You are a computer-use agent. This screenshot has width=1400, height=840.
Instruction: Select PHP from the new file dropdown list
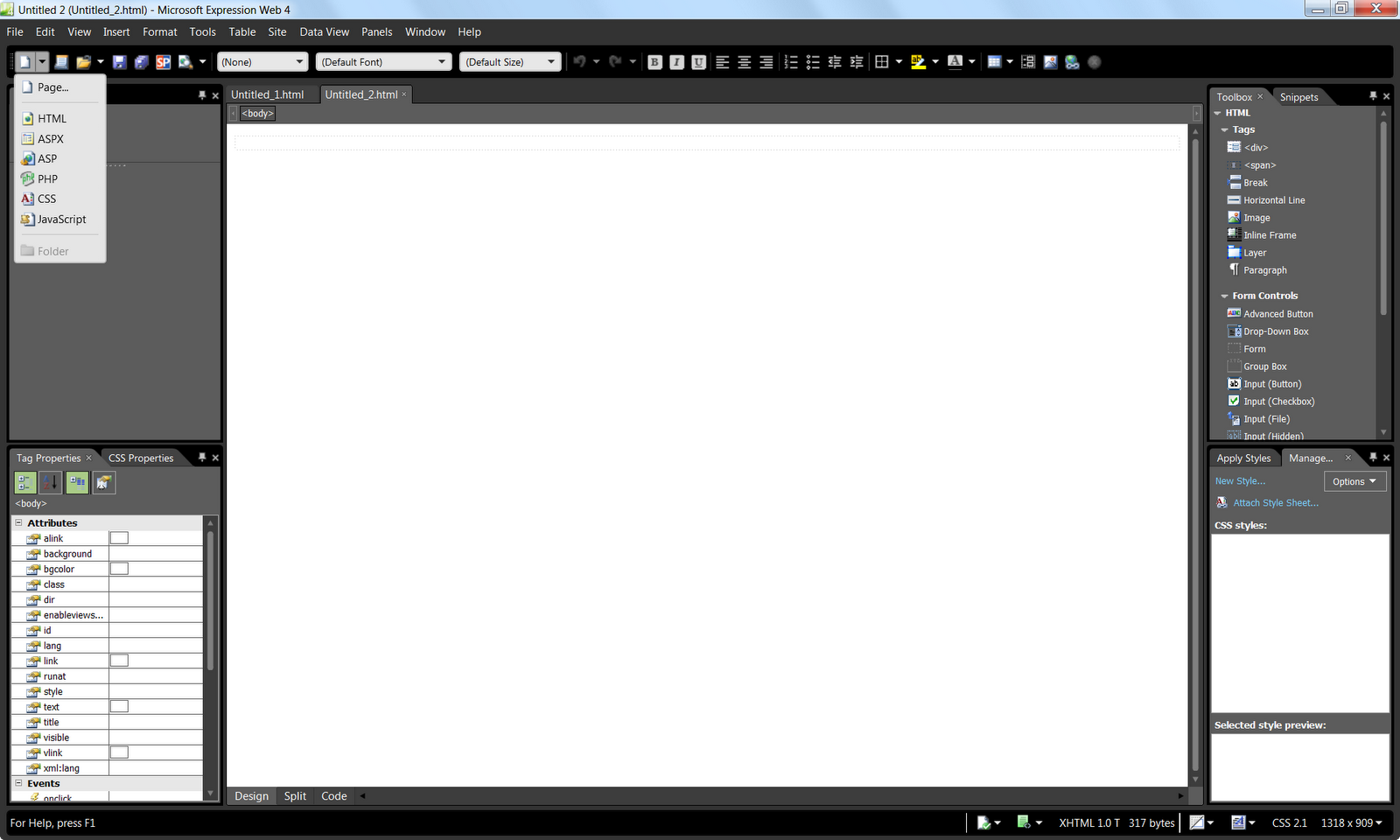click(x=46, y=178)
